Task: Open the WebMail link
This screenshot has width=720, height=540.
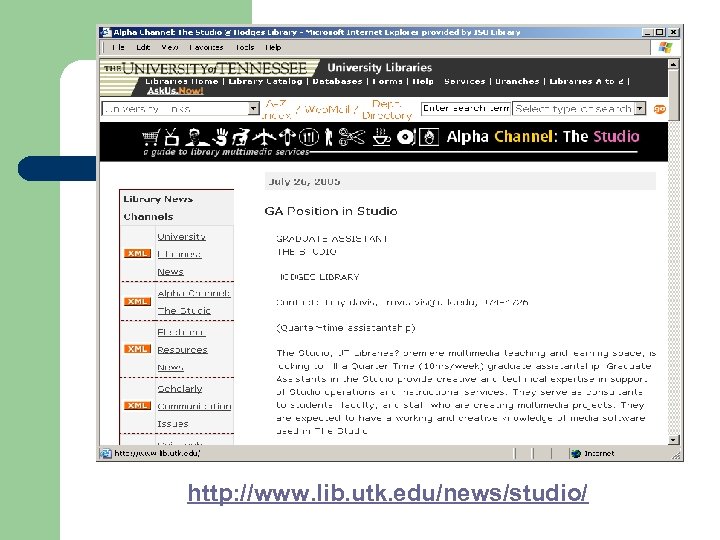Action: 326,109
